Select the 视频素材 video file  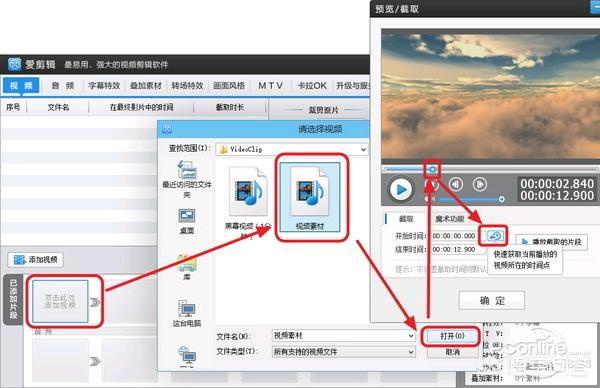click(310, 197)
